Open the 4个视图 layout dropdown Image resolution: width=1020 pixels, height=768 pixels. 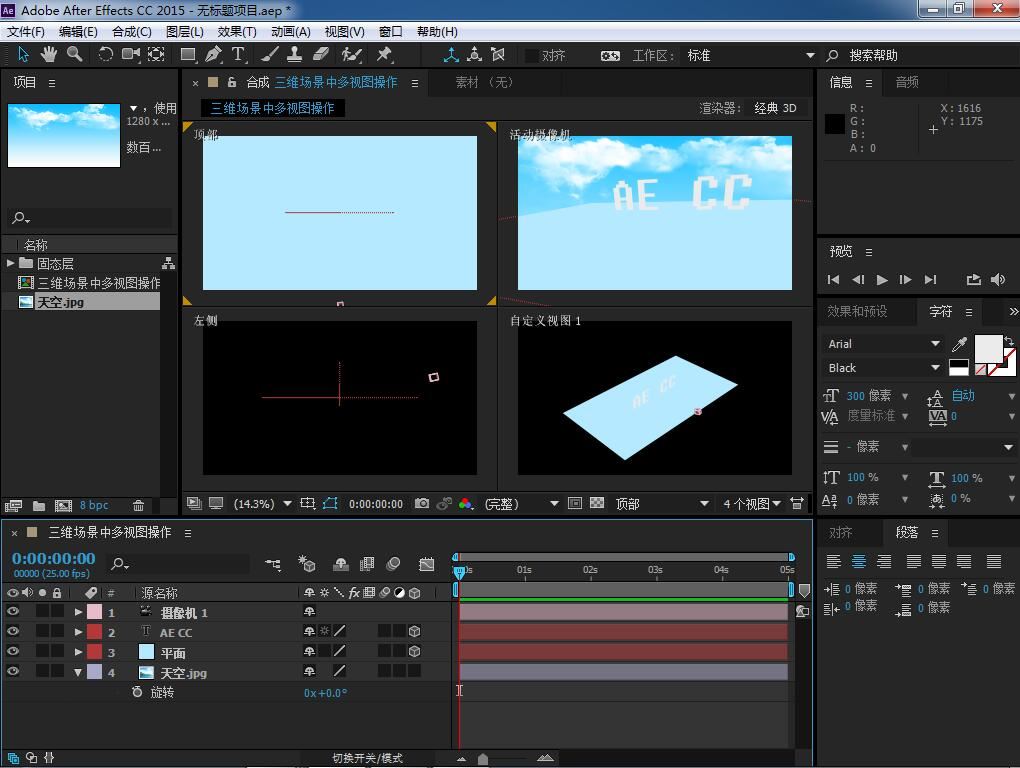tap(751, 503)
